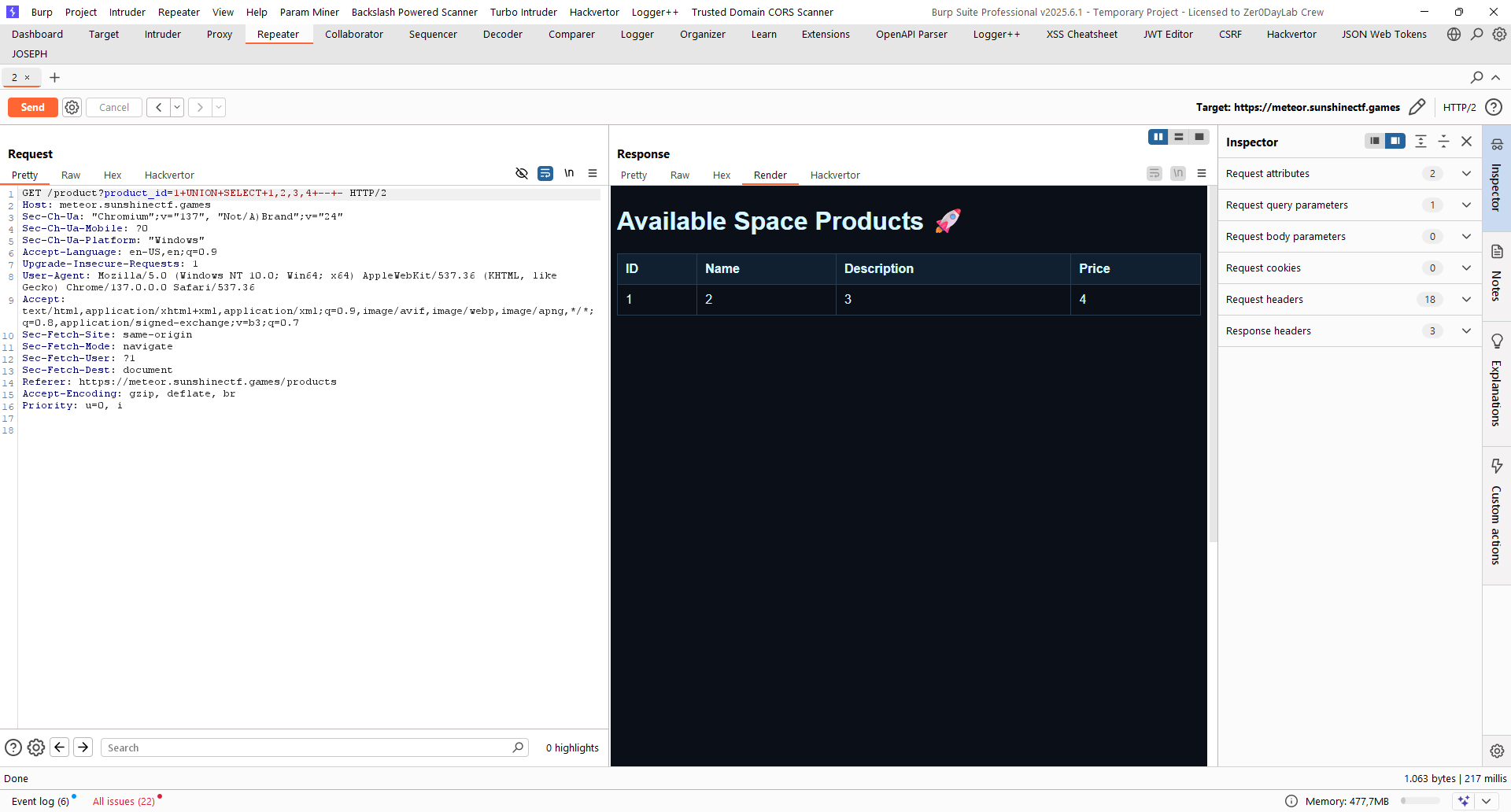Go back to previous request in history

click(158, 108)
